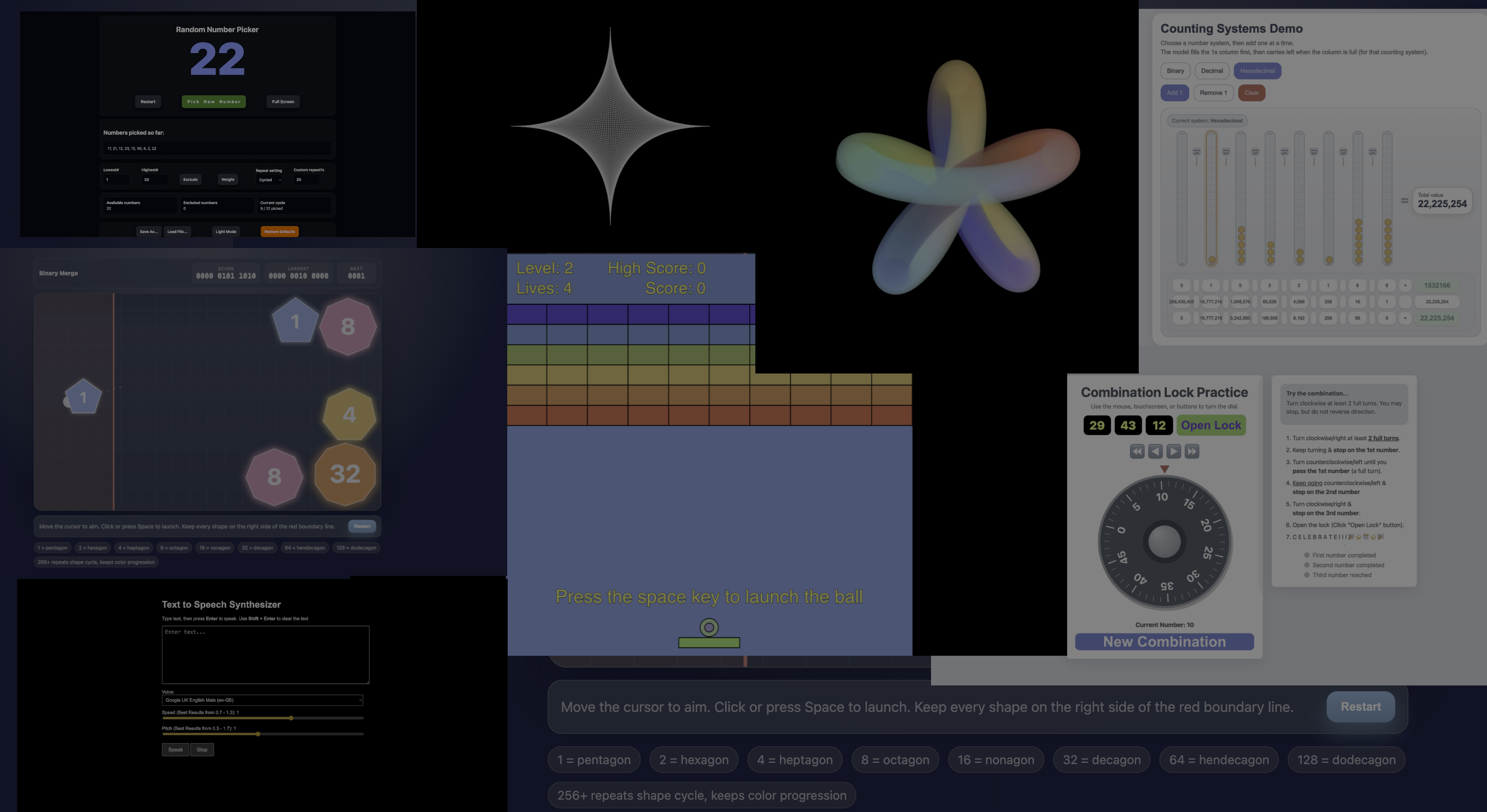Click the Stop button in Text to Speech
The height and width of the screenshot is (812, 1487).
click(x=202, y=750)
